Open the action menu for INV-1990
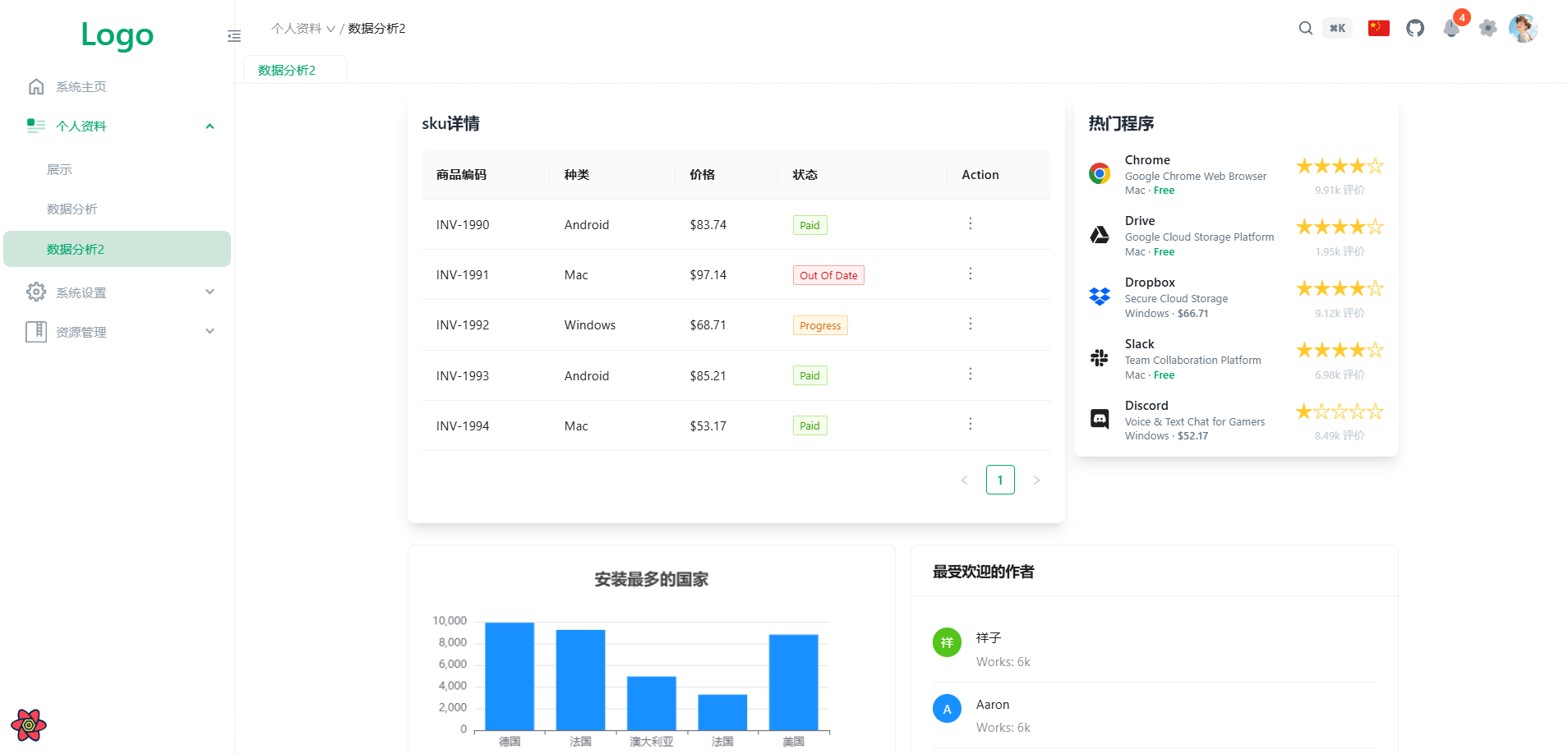 click(x=971, y=223)
